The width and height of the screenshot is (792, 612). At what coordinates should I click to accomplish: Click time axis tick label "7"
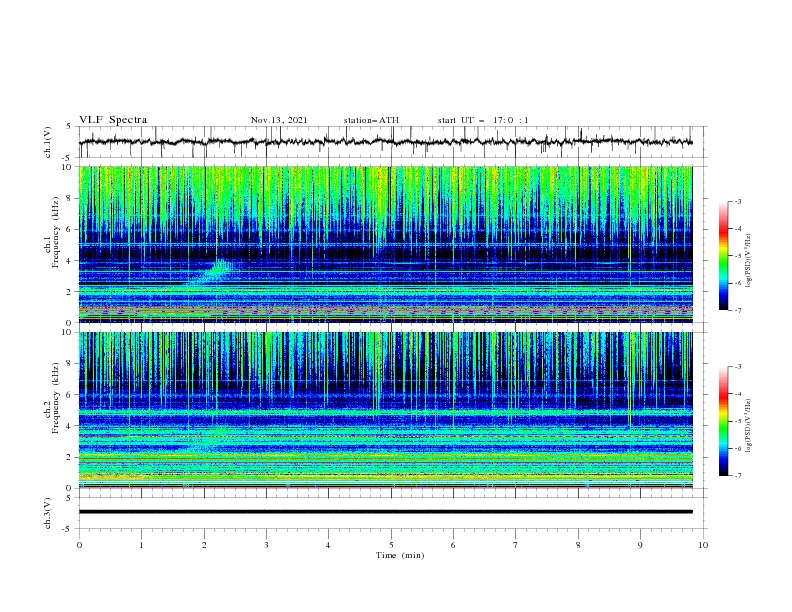pos(516,545)
